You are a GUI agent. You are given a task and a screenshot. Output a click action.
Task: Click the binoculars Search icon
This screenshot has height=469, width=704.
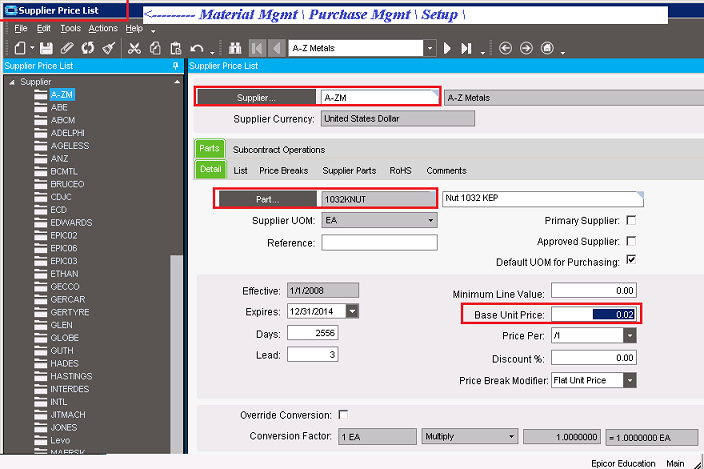click(235, 48)
